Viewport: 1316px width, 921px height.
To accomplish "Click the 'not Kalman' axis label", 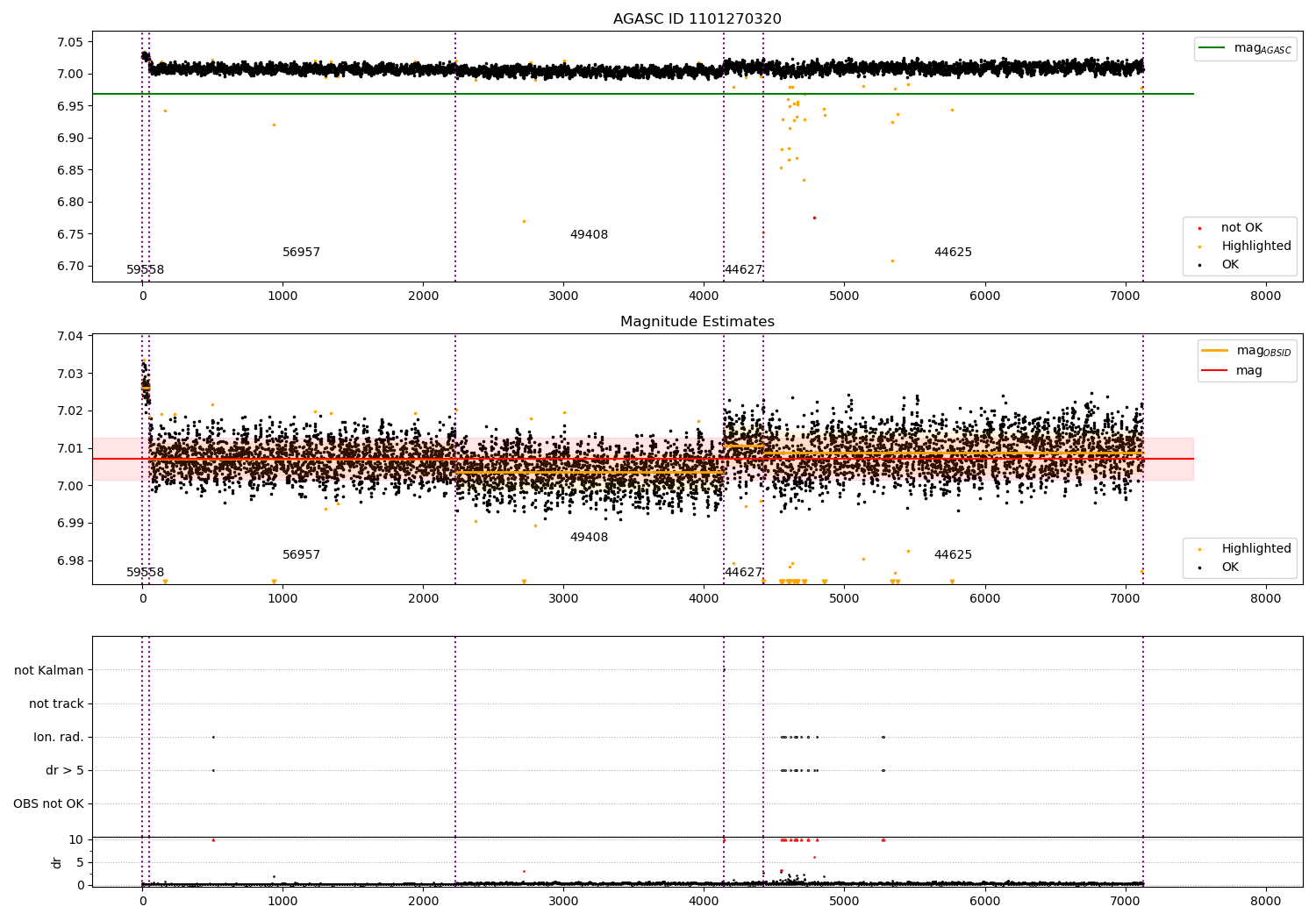I will (x=49, y=670).
